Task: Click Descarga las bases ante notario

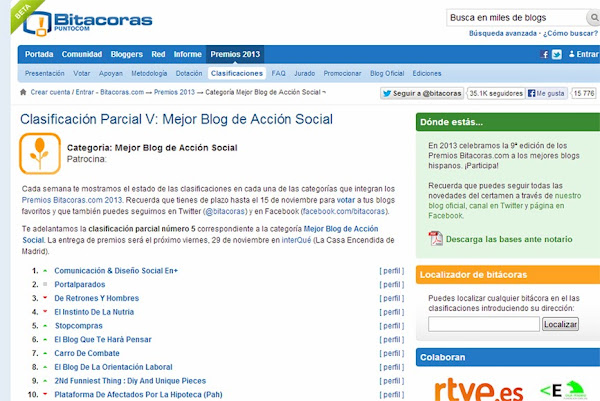Action: (x=509, y=239)
